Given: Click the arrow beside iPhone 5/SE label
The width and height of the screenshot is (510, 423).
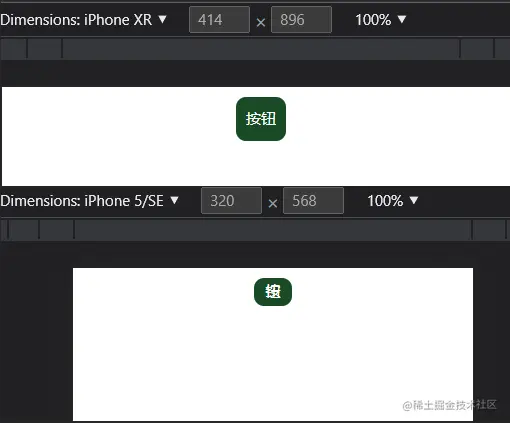Looking at the screenshot, I should point(174,200).
